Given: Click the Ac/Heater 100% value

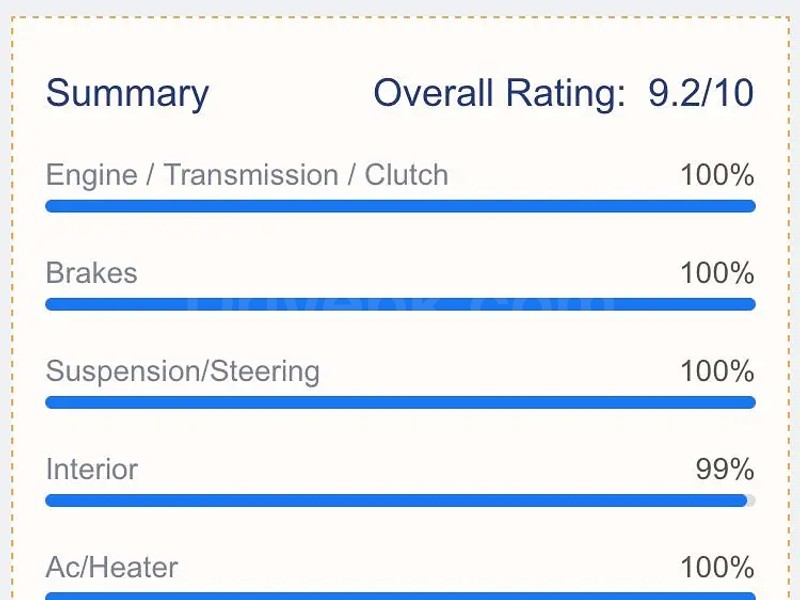Looking at the screenshot, I should coord(717,567).
